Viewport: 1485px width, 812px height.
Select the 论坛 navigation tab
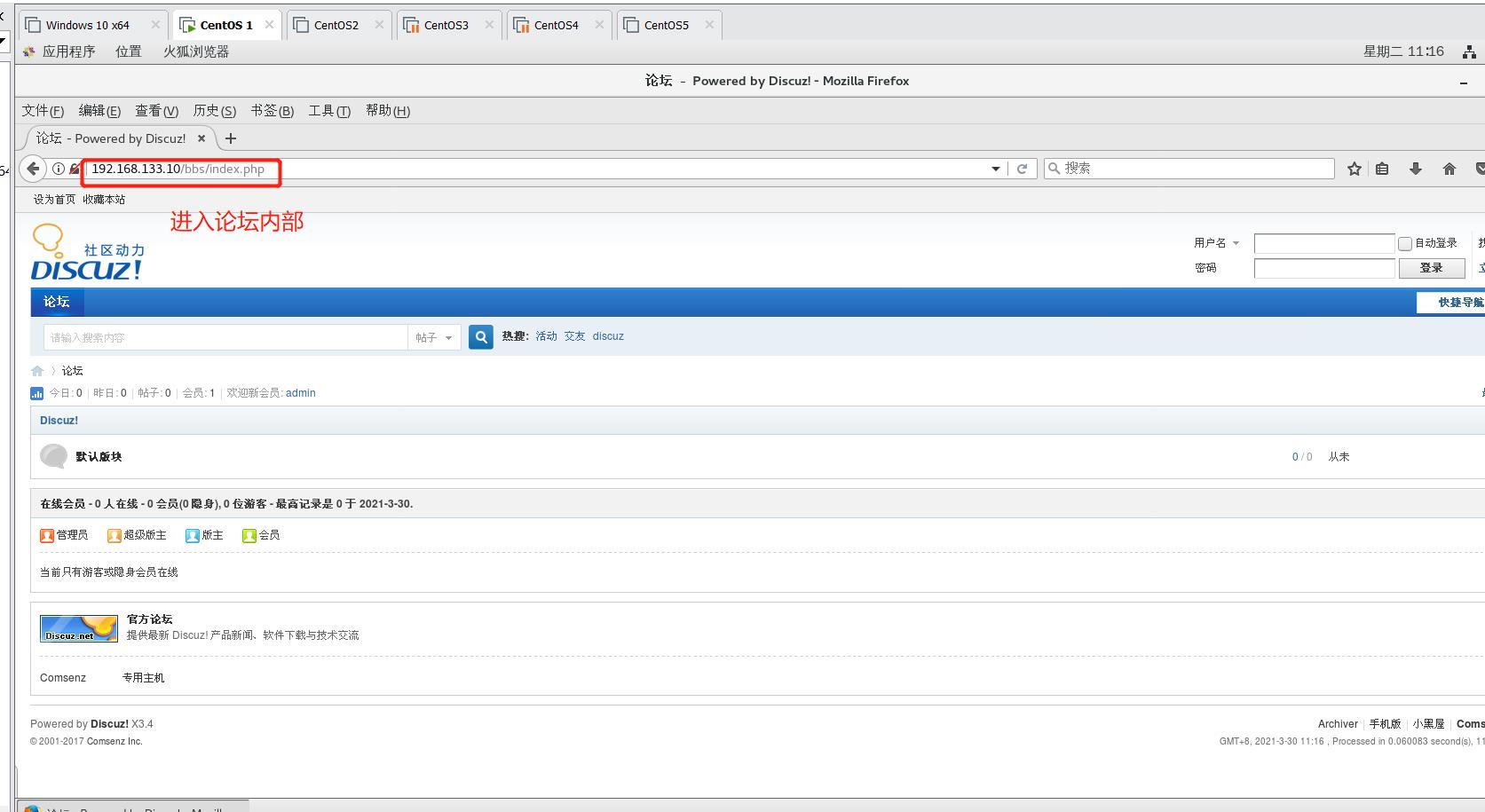click(x=57, y=302)
